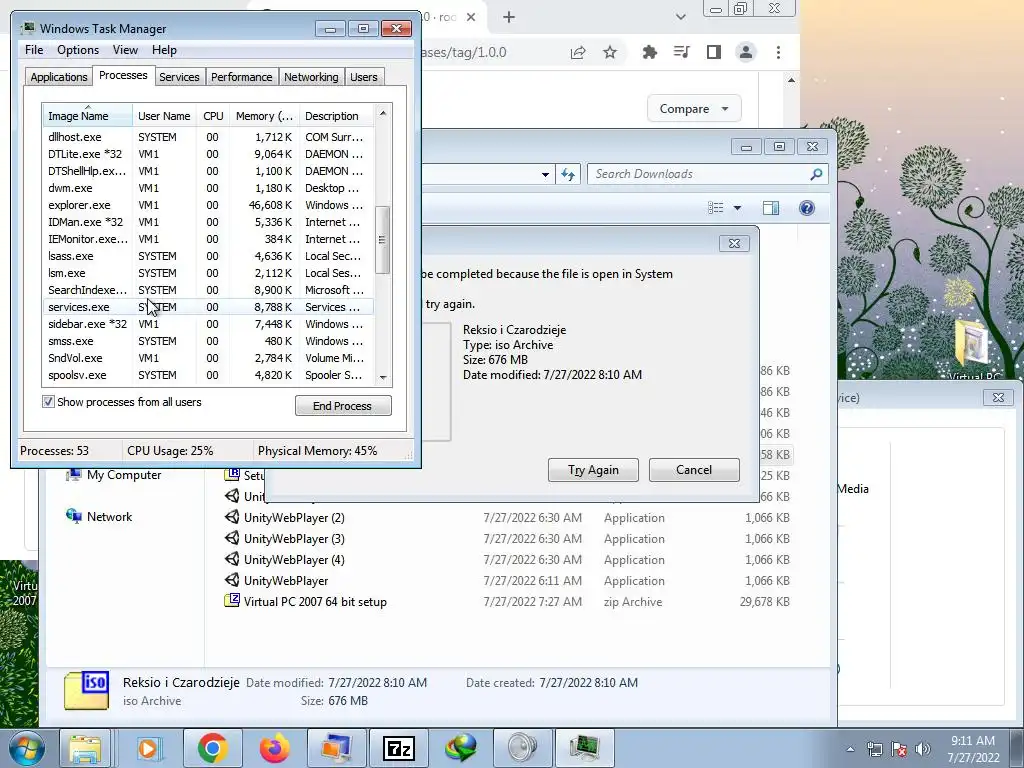Switch to Users tab
Image resolution: width=1024 pixels, height=768 pixels.
[x=364, y=77]
